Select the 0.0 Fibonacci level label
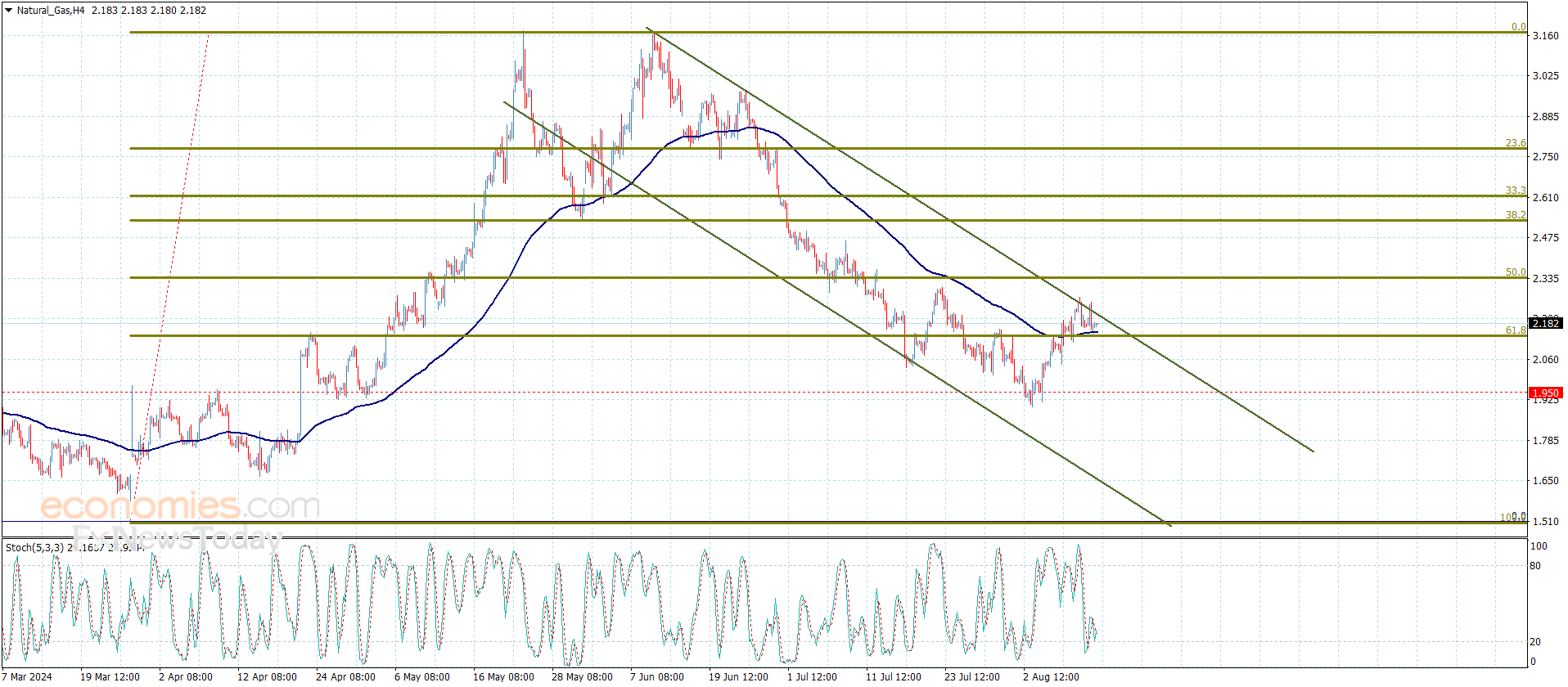The height and width of the screenshot is (687, 1568). [x=1518, y=27]
